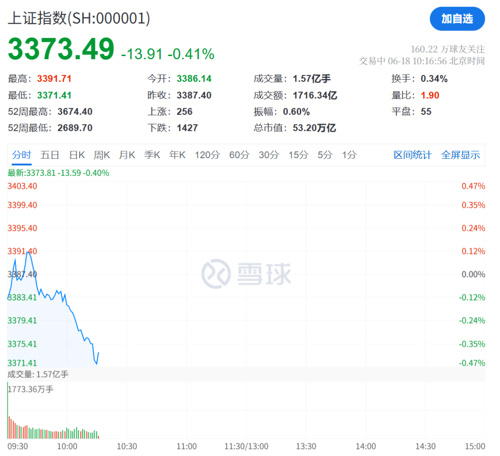Click the 平盘 count 55
Image resolution: width=500 pixels, height=456 pixels.
pos(426,111)
